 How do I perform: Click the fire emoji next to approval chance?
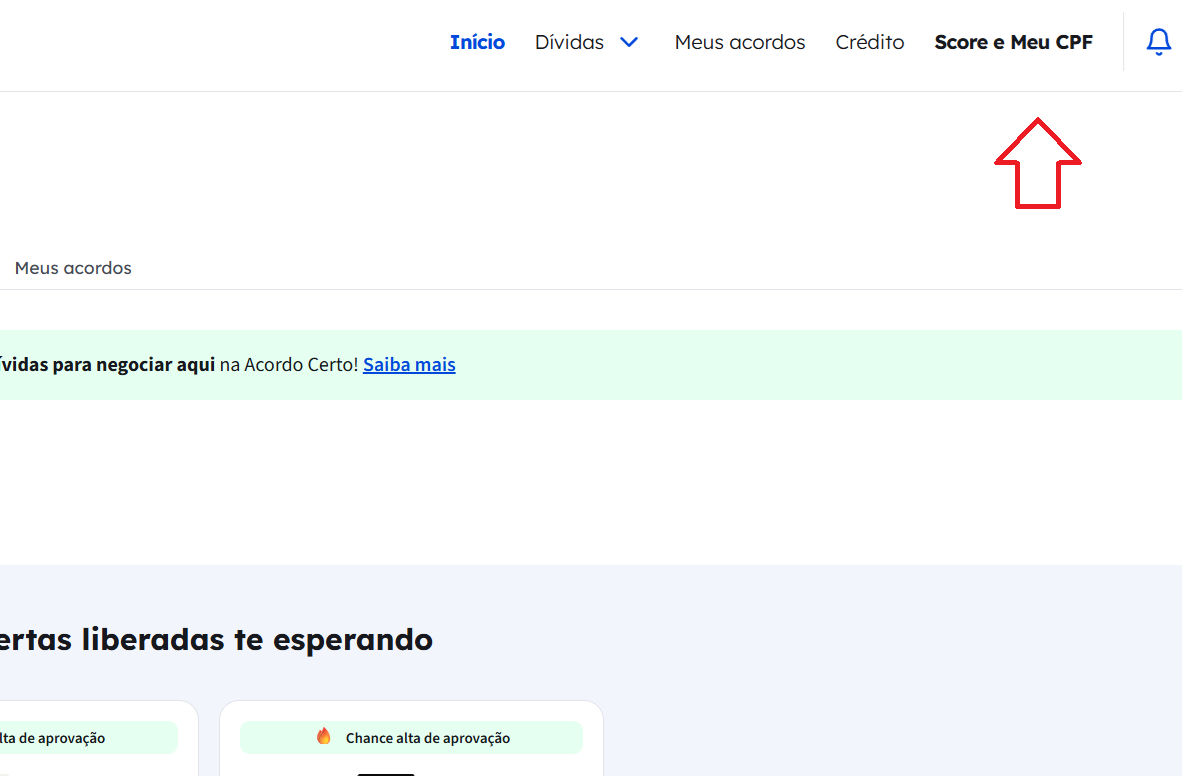323,737
